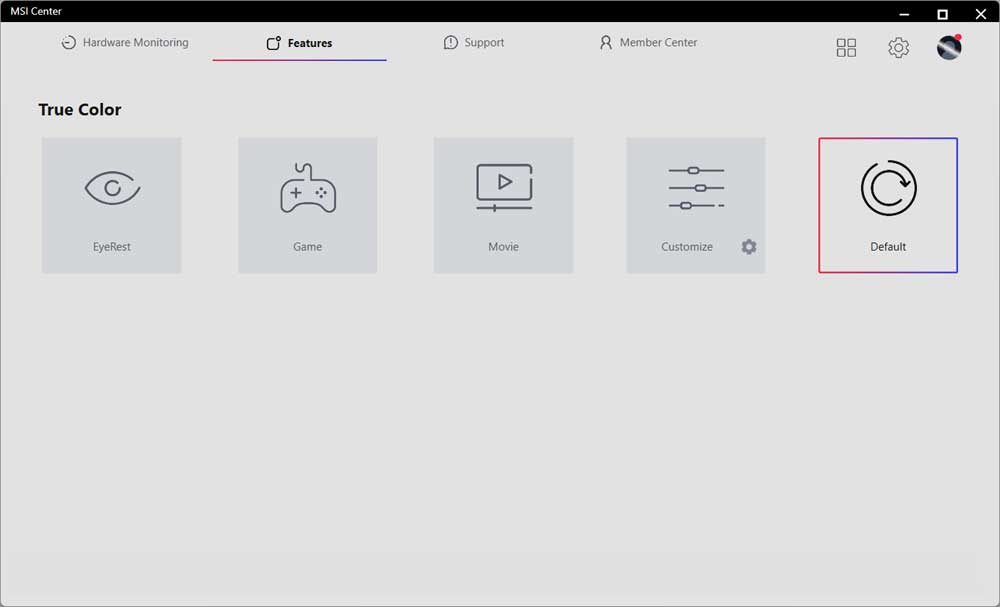Click the True Color heading
This screenshot has height=607, width=1000.
(80, 110)
